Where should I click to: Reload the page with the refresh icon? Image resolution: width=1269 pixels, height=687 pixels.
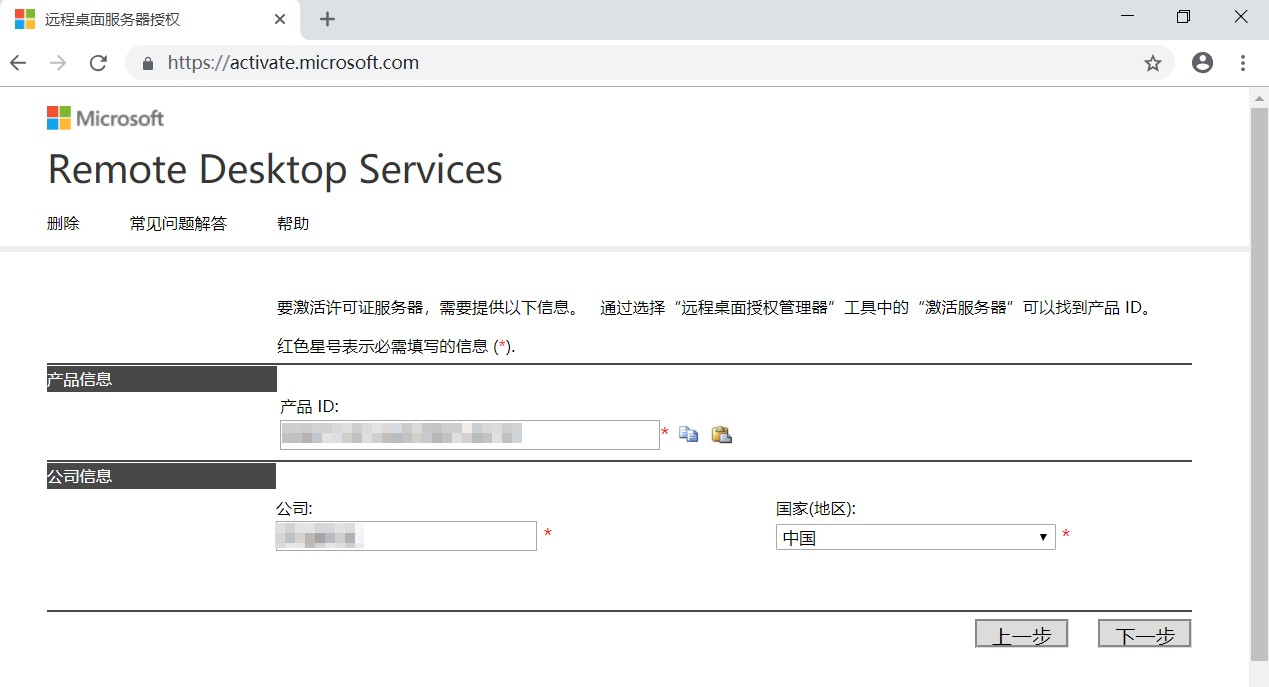[x=98, y=63]
